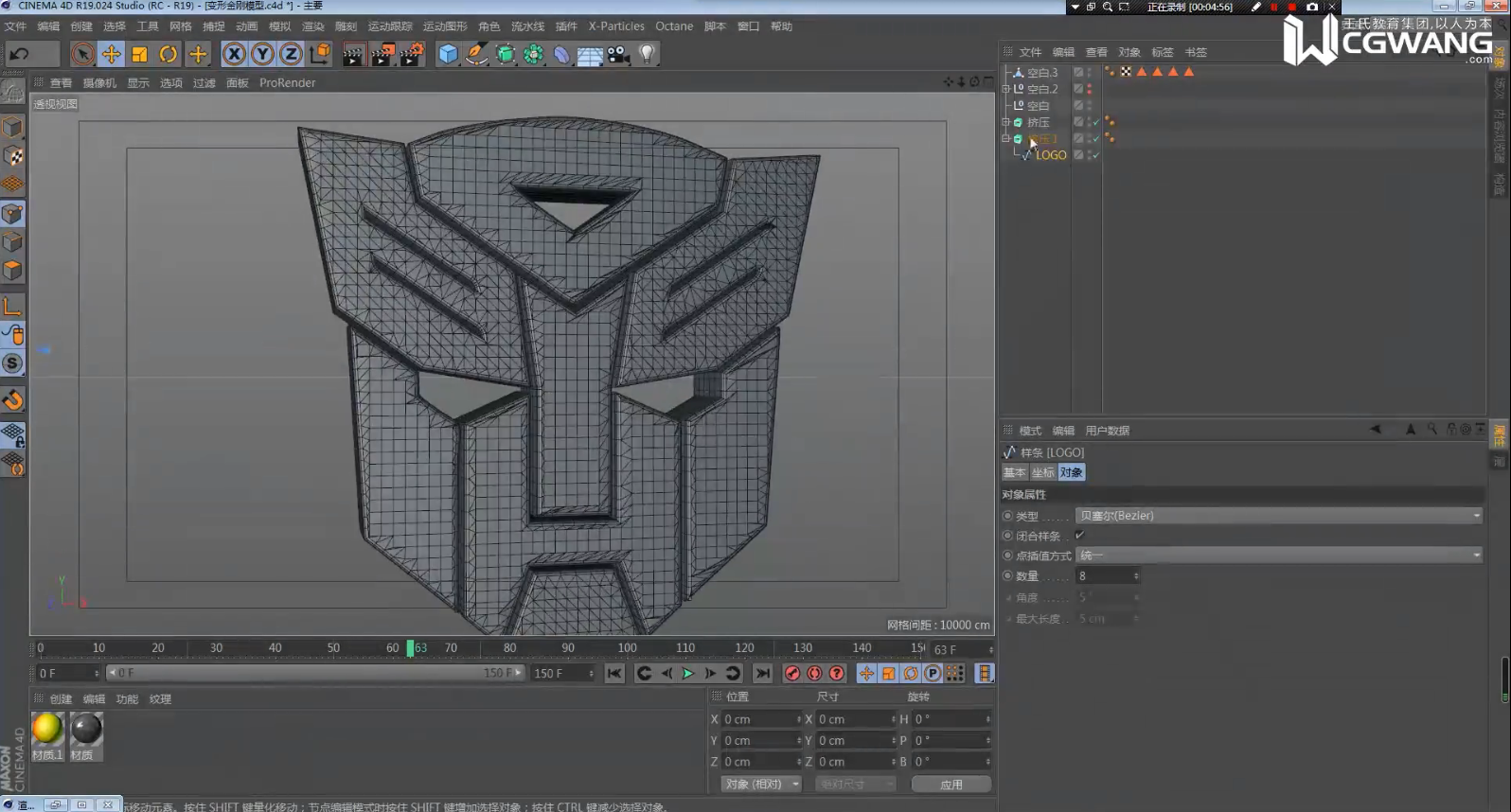This screenshot has height=812, width=1511.
Task: Select the Magnet snapping tool in left sidebar
Action: (x=13, y=400)
